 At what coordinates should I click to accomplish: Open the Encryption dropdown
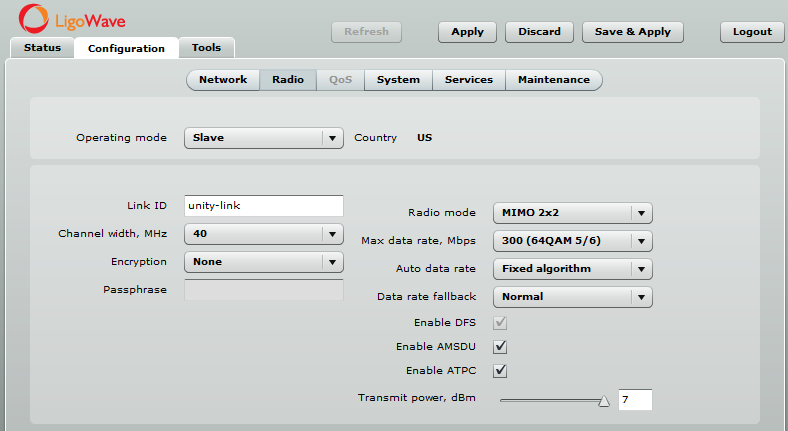coord(263,262)
